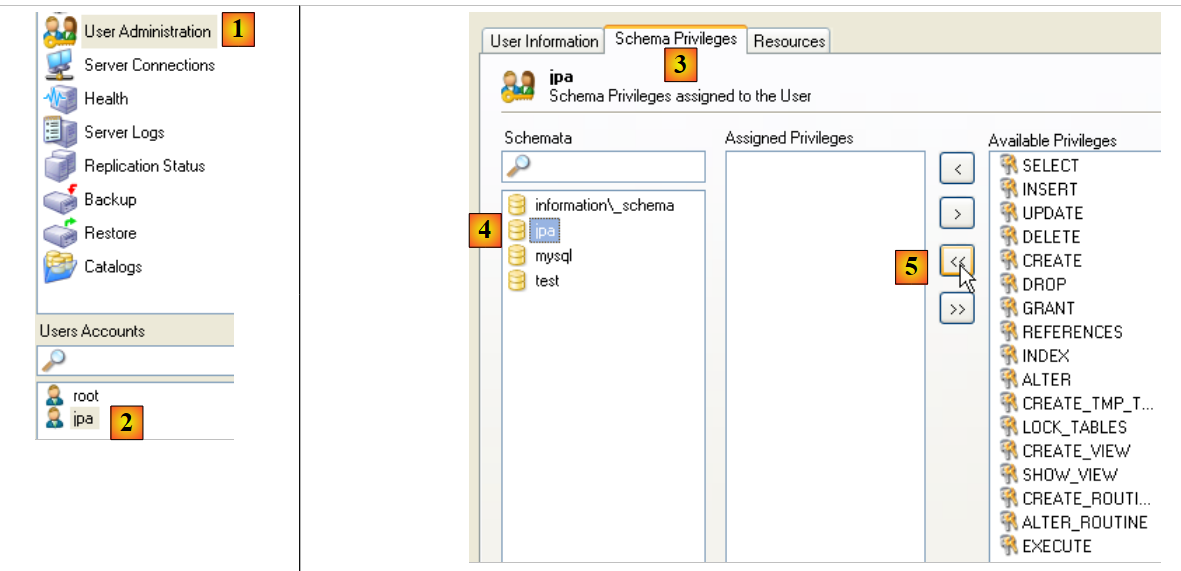This screenshot has height=571, width=1181.
Task: Click the Schemata search field
Action: 603,166
